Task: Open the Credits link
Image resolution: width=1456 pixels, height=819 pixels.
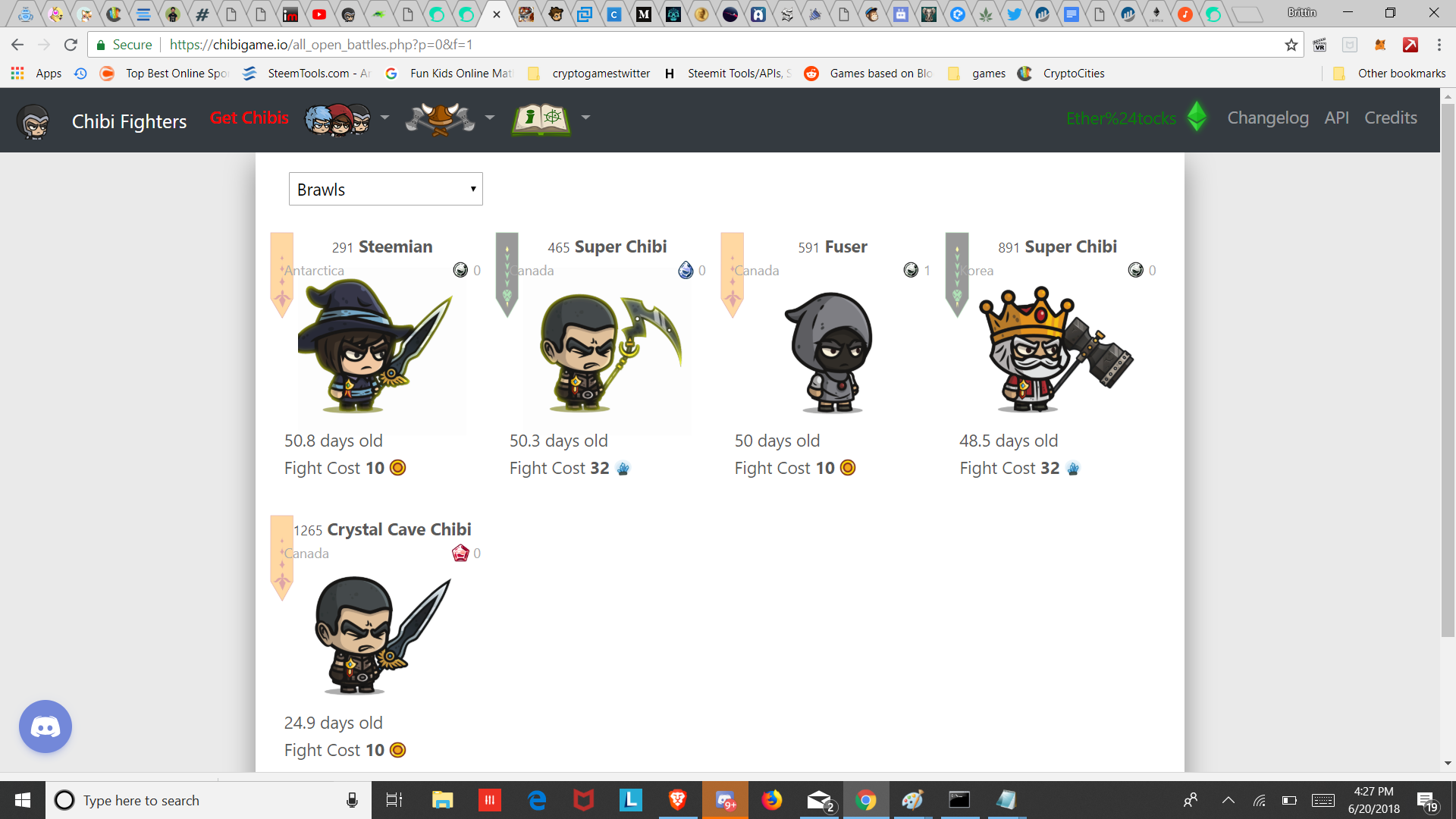Action: tap(1391, 118)
